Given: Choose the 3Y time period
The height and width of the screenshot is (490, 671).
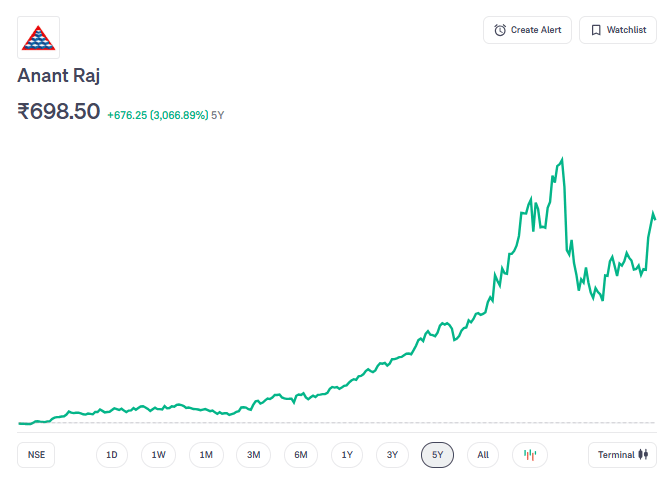Looking at the screenshot, I should pos(393,455).
